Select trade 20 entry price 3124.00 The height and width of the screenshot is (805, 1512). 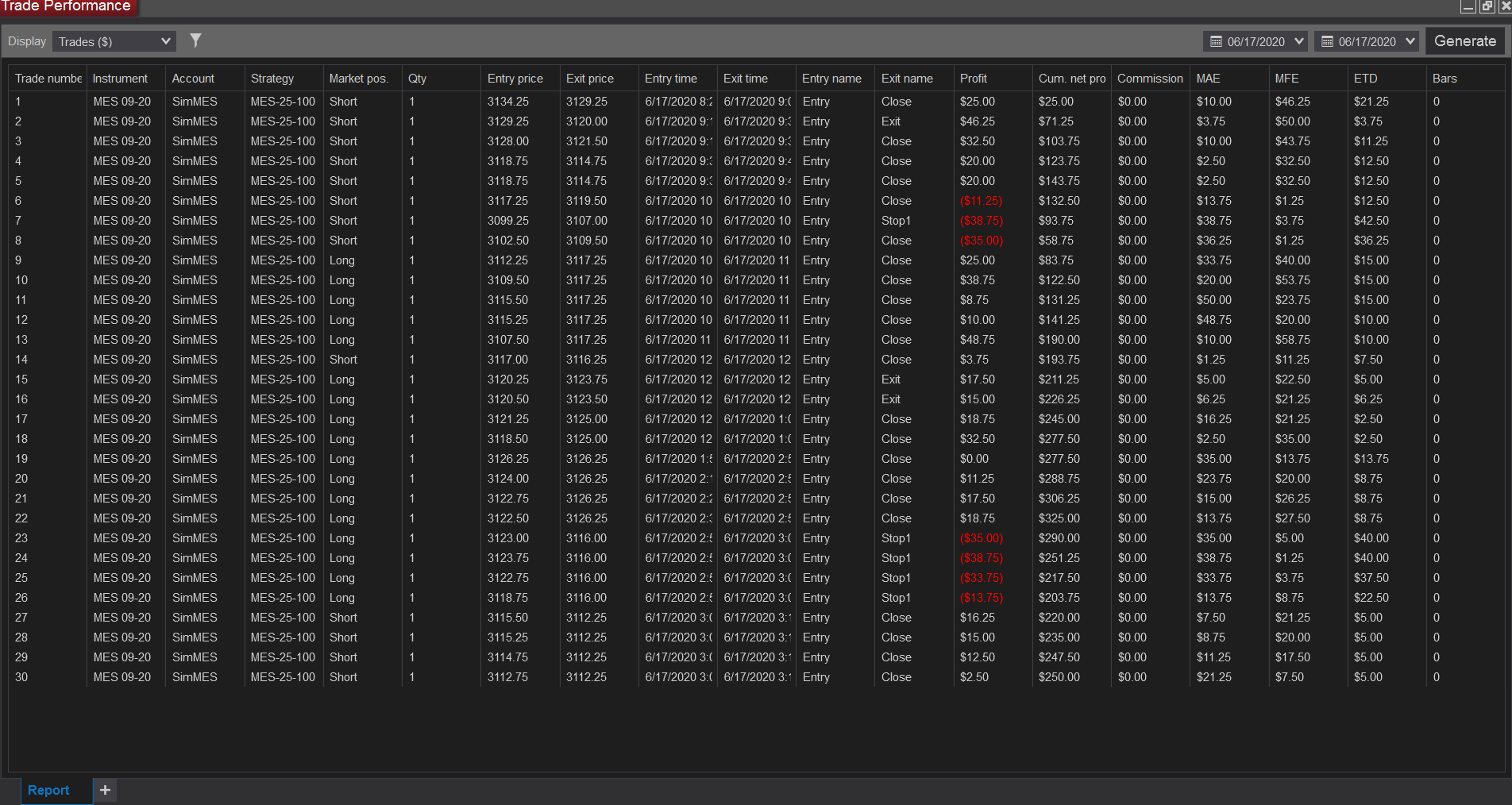pos(508,479)
